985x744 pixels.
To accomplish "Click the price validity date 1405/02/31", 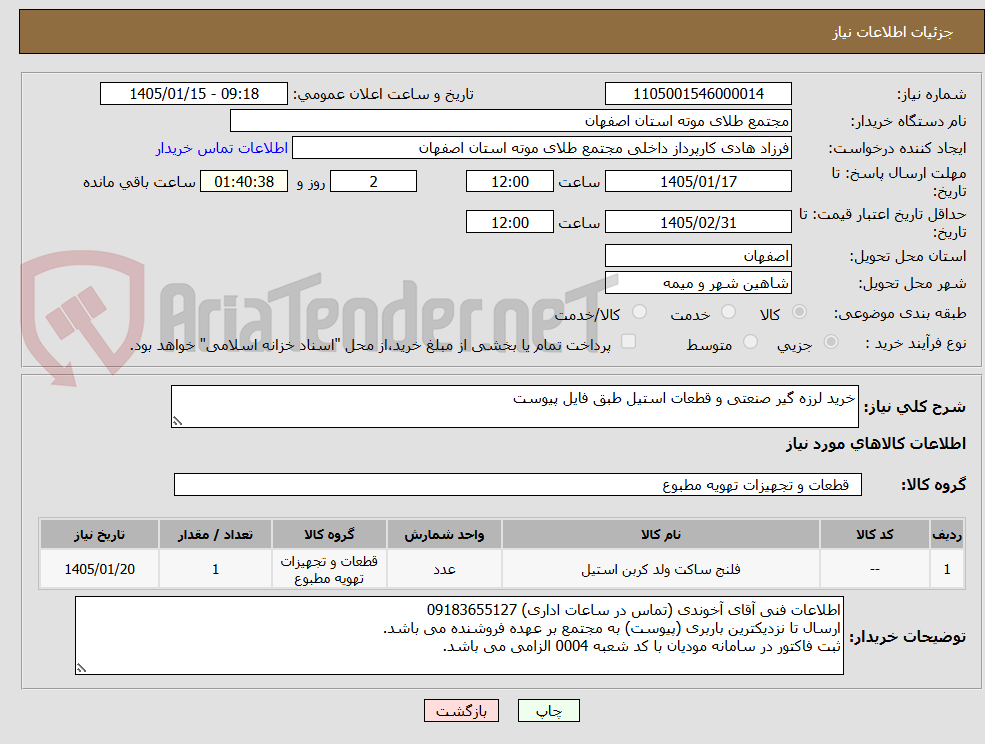I will pos(698,222).
